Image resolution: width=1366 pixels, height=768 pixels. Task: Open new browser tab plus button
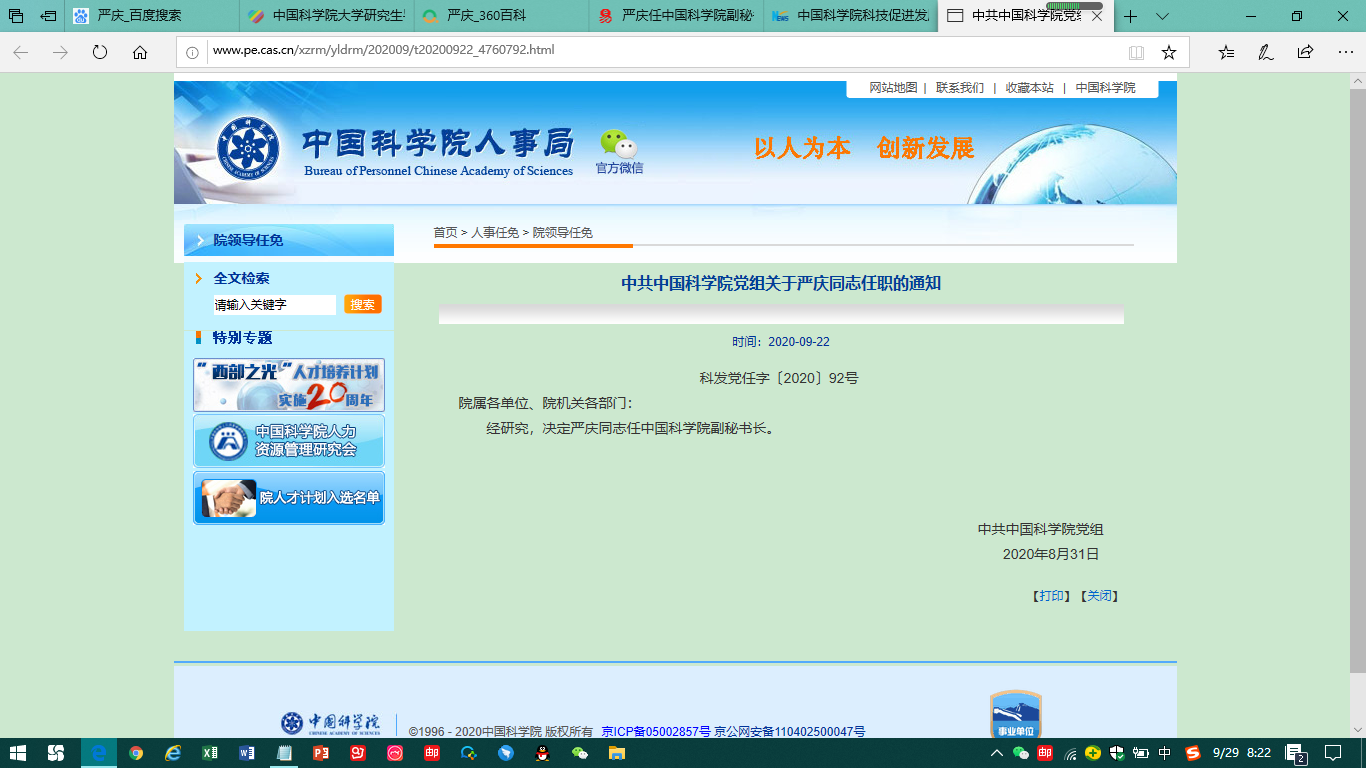(x=1131, y=16)
